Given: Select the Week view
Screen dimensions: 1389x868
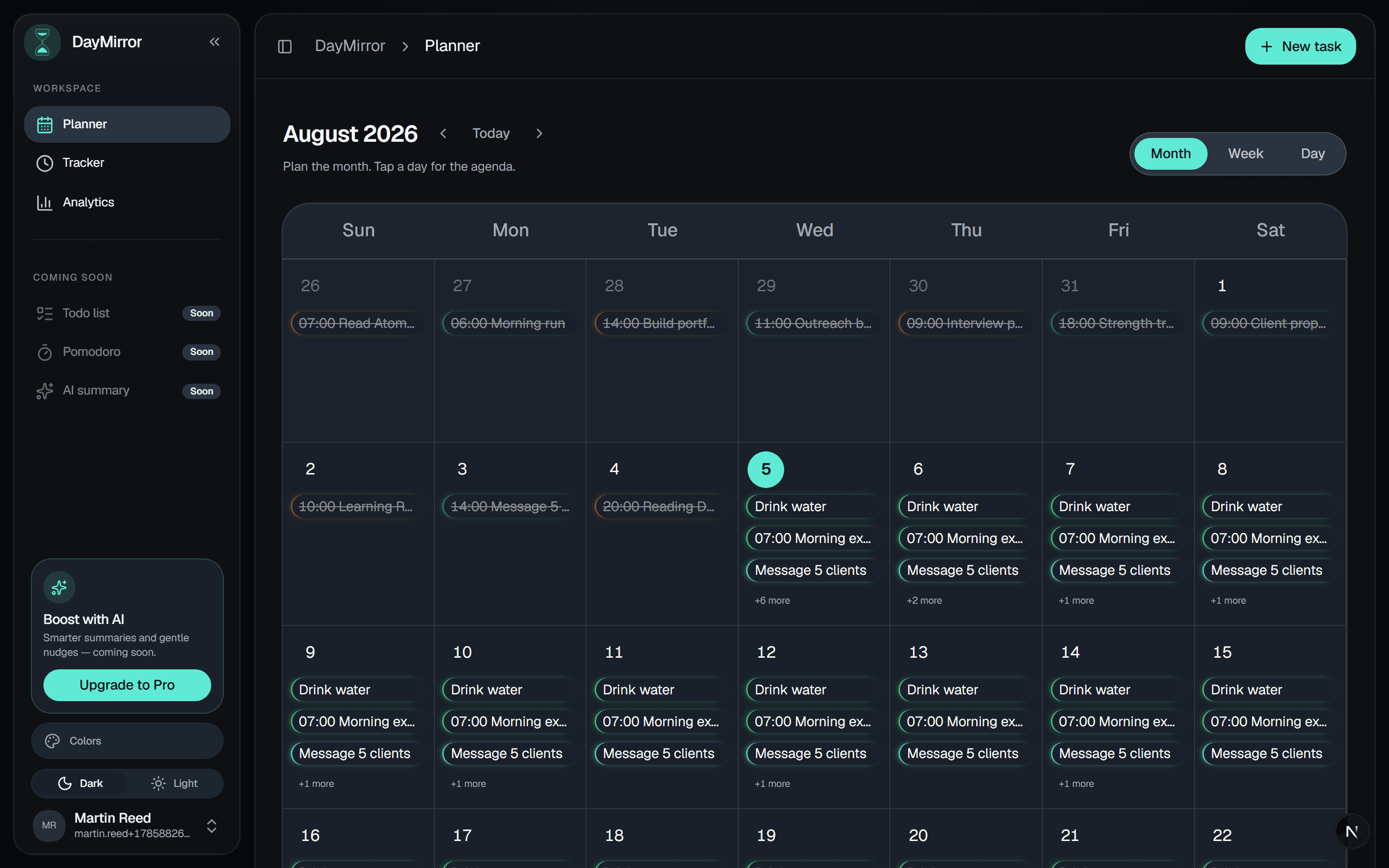Looking at the screenshot, I should (x=1245, y=154).
